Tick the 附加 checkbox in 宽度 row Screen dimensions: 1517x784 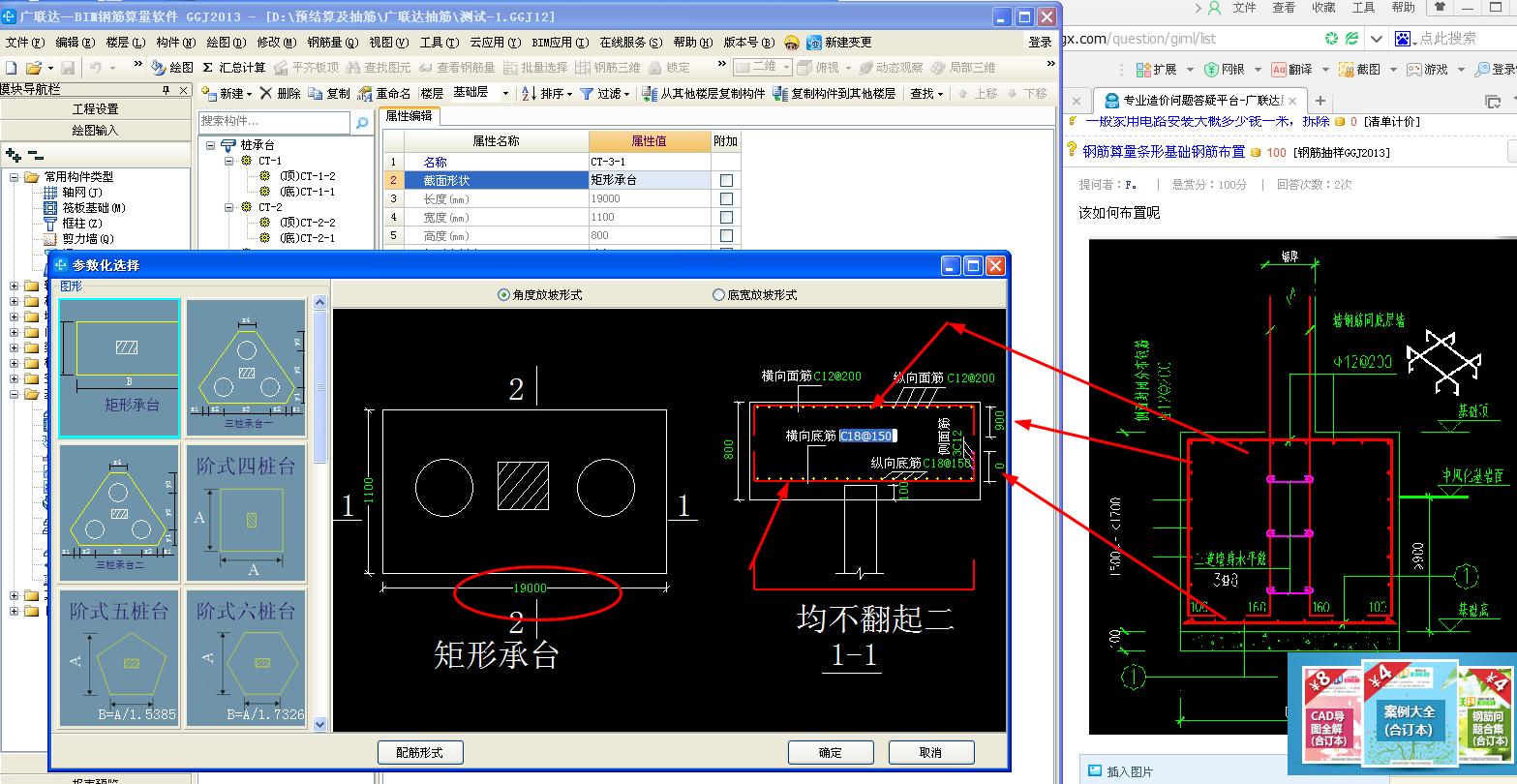pyautogui.click(x=726, y=217)
